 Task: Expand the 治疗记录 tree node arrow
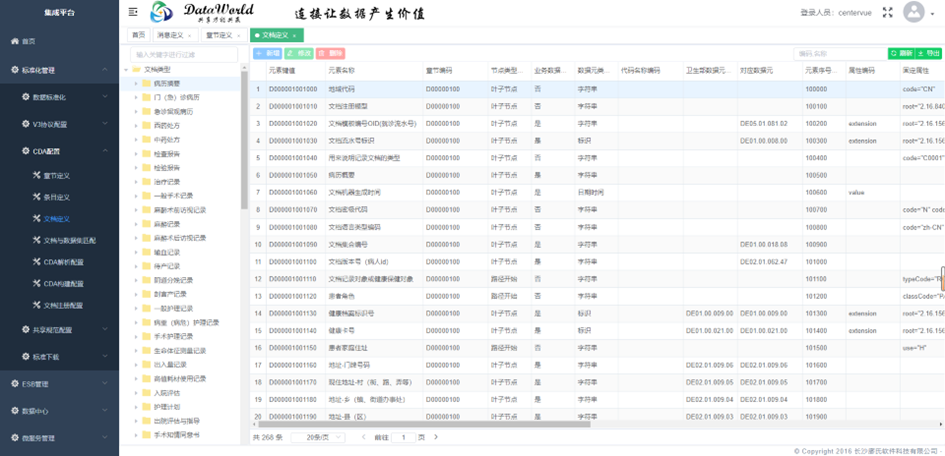click(x=137, y=181)
